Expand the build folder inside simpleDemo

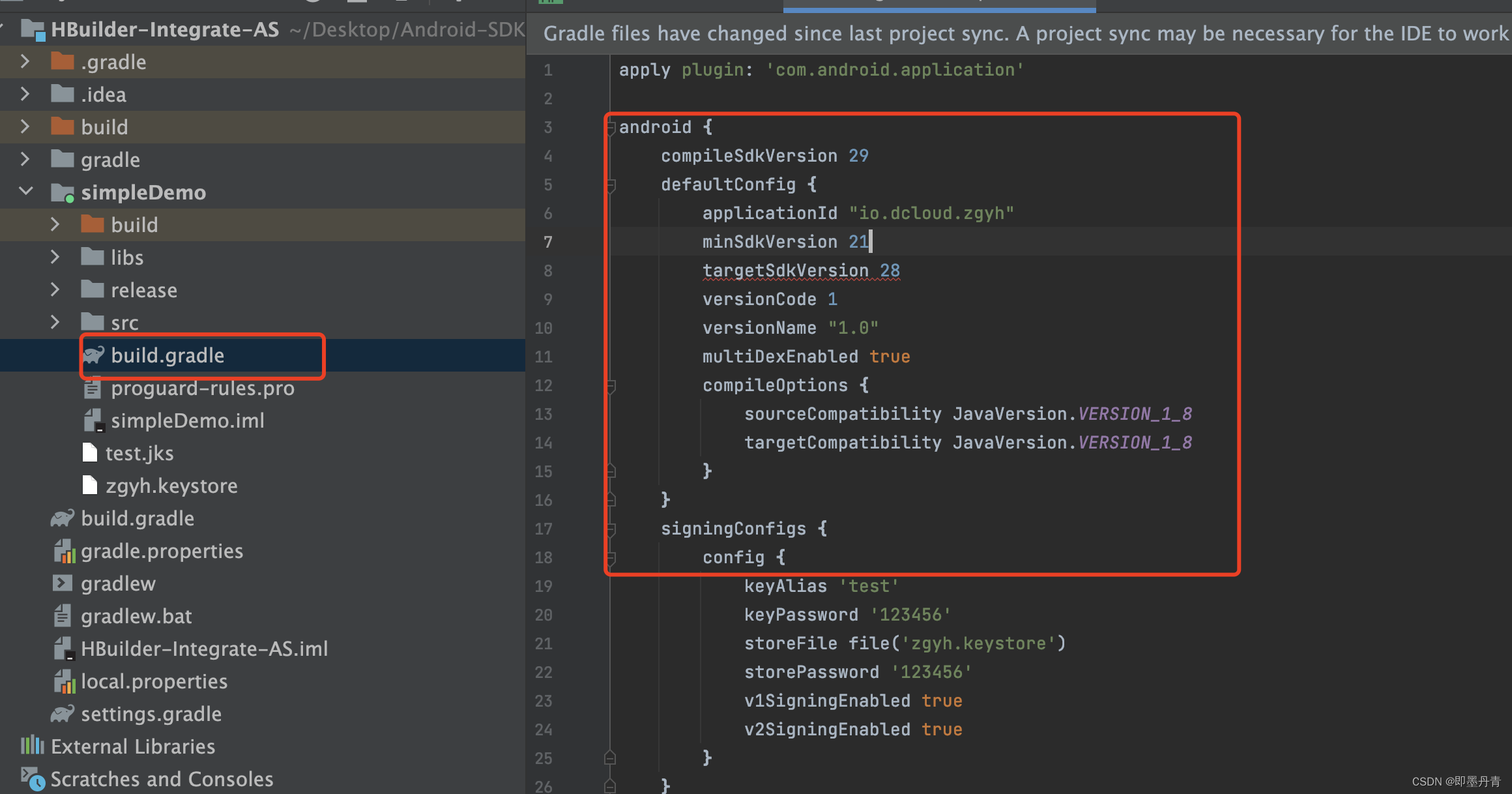pyautogui.click(x=55, y=224)
